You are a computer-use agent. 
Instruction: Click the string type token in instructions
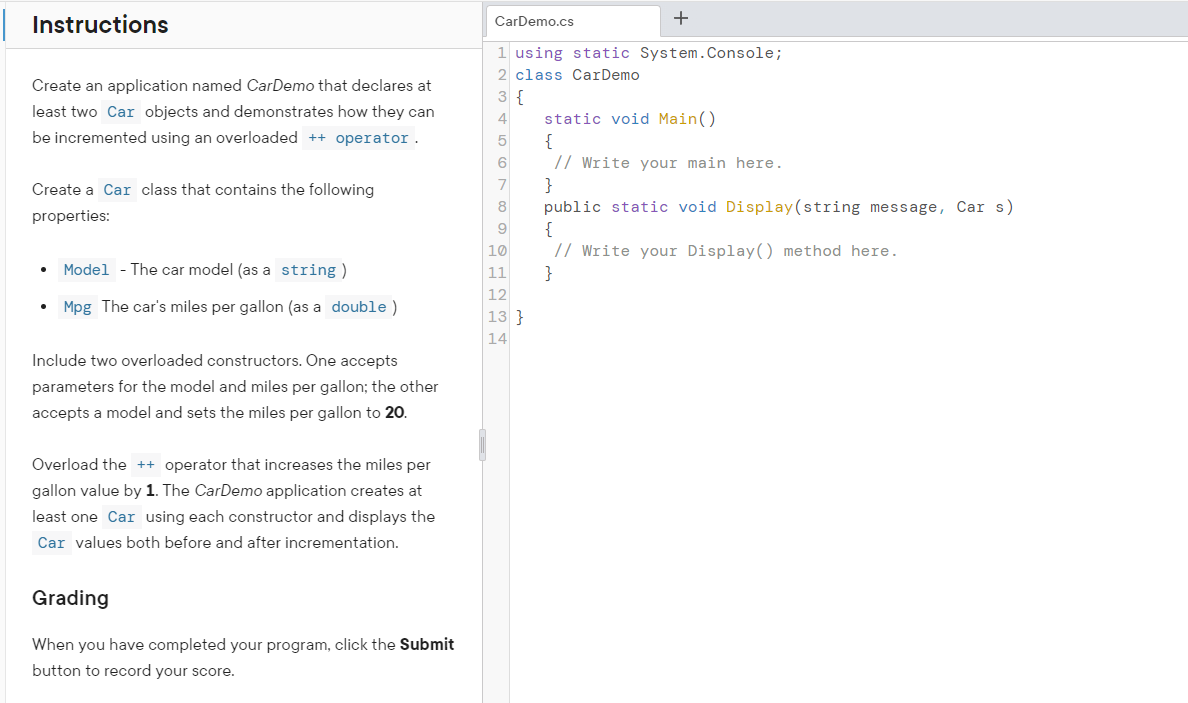point(309,269)
